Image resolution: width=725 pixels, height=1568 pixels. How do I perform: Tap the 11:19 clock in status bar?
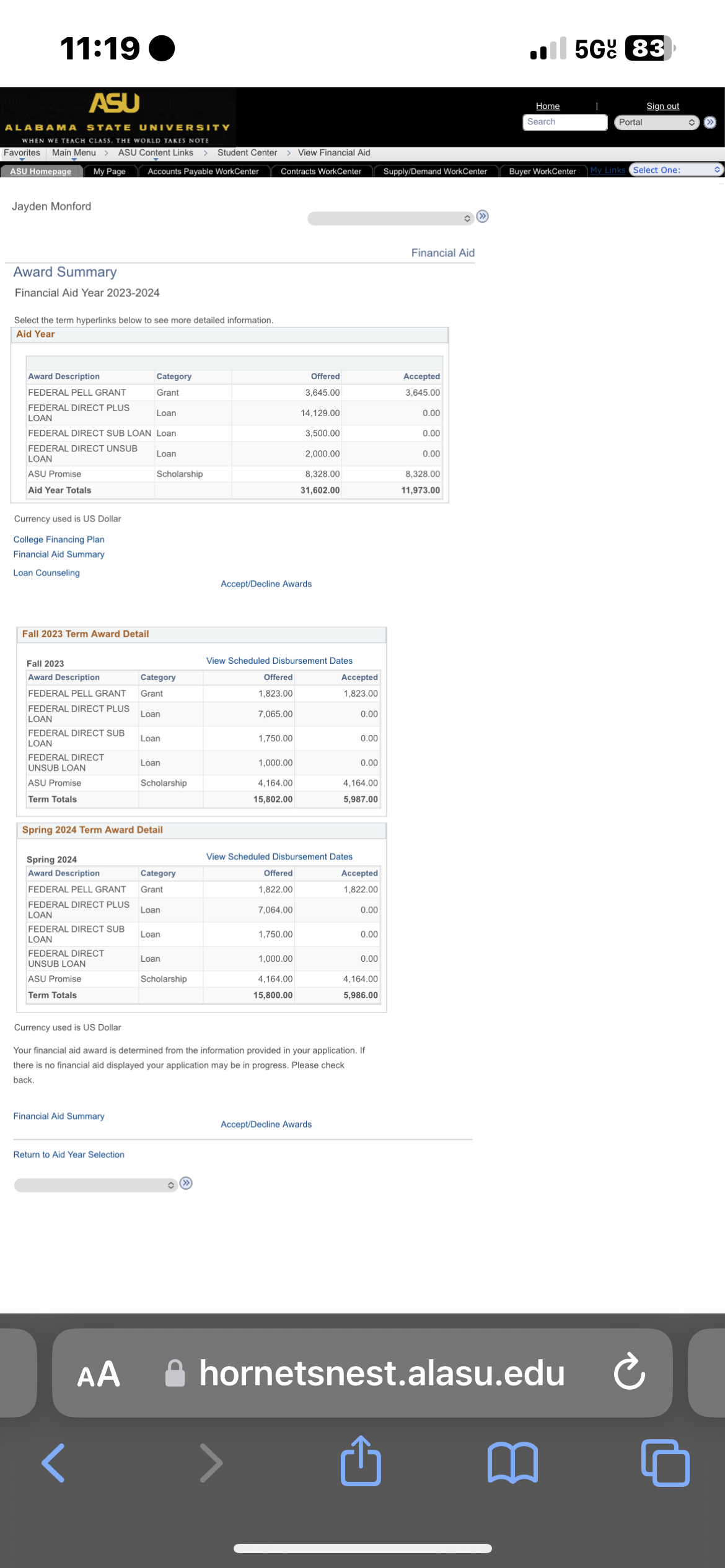coord(100,48)
